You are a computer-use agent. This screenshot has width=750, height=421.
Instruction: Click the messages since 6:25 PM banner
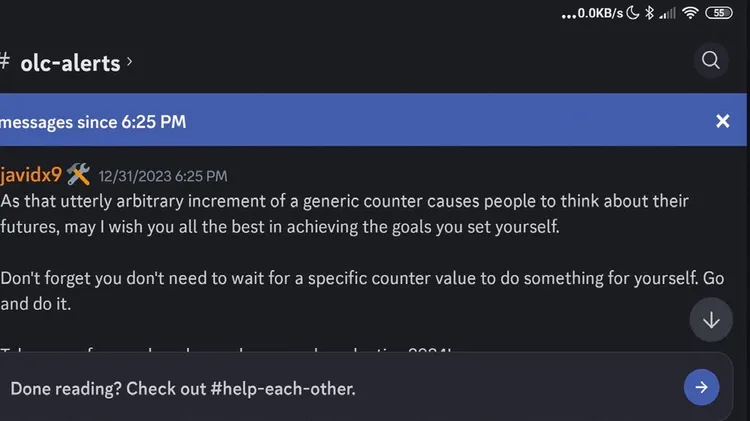pyautogui.click(x=373, y=120)
